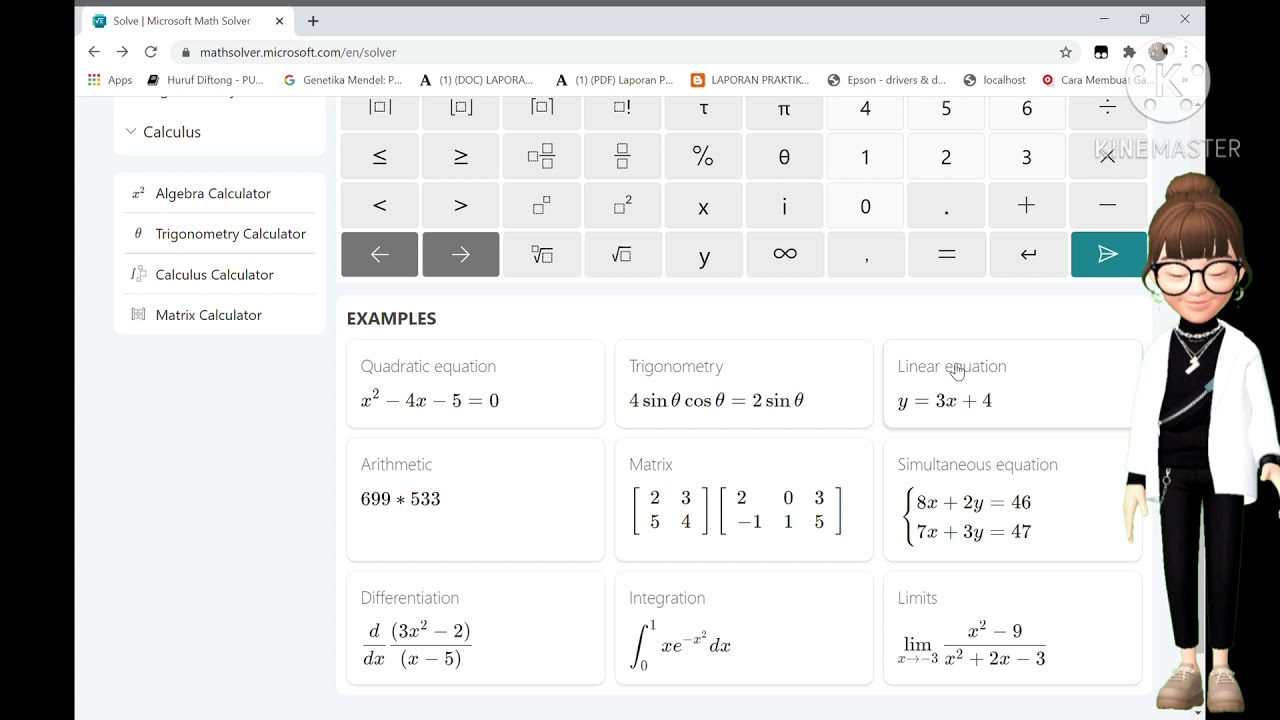Select the Matrix multiplication example
This screenshot has height=720, width=1280.
tap(744, 499)
